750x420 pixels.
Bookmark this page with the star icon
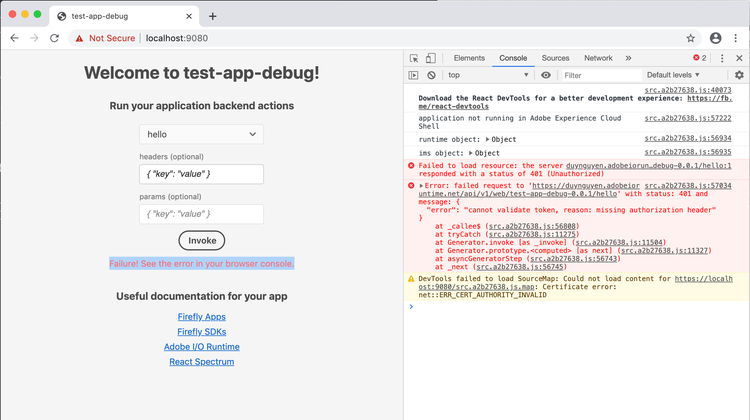coord(690,38)
